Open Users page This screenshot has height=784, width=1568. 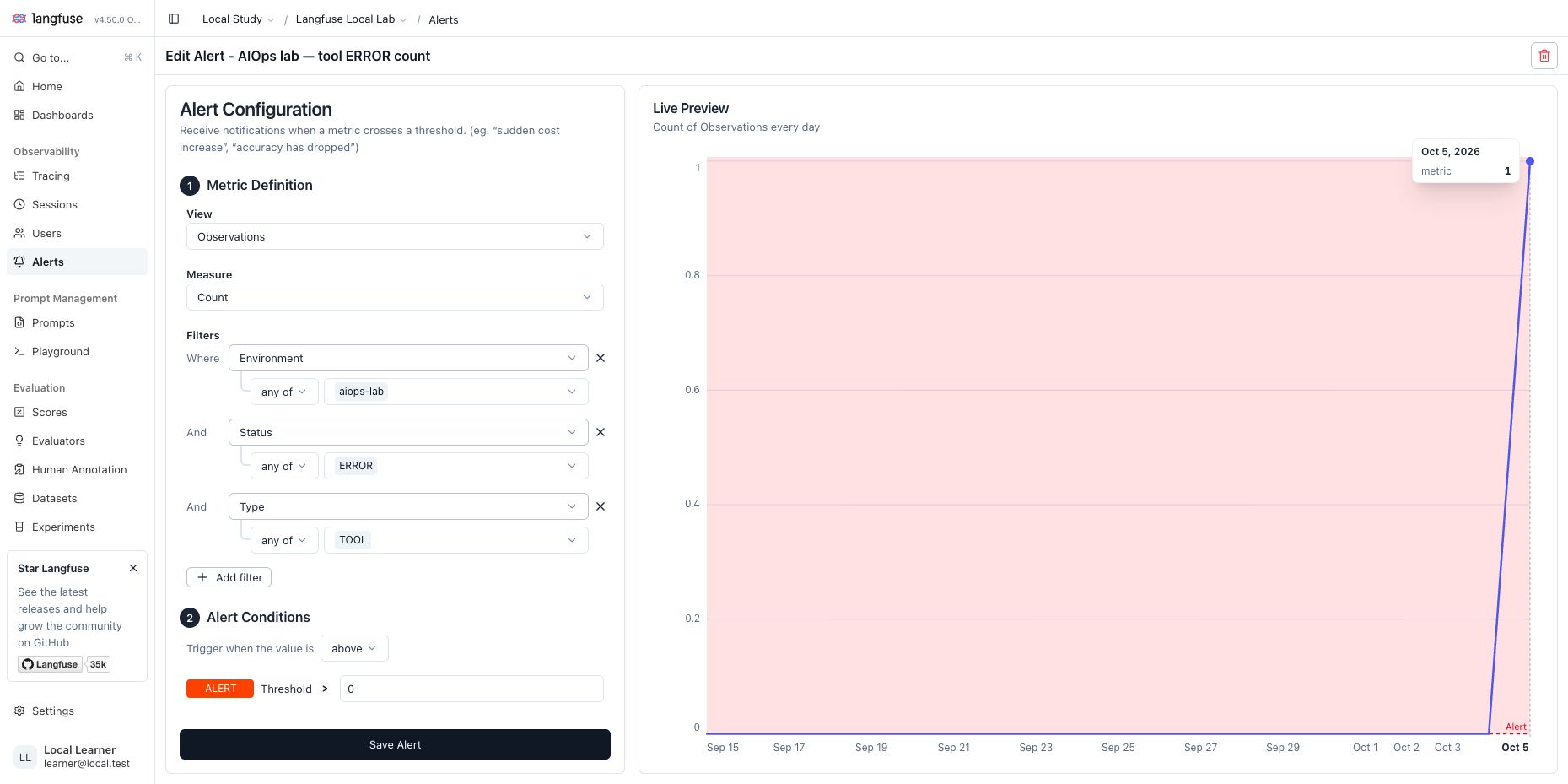click(78, 233)
